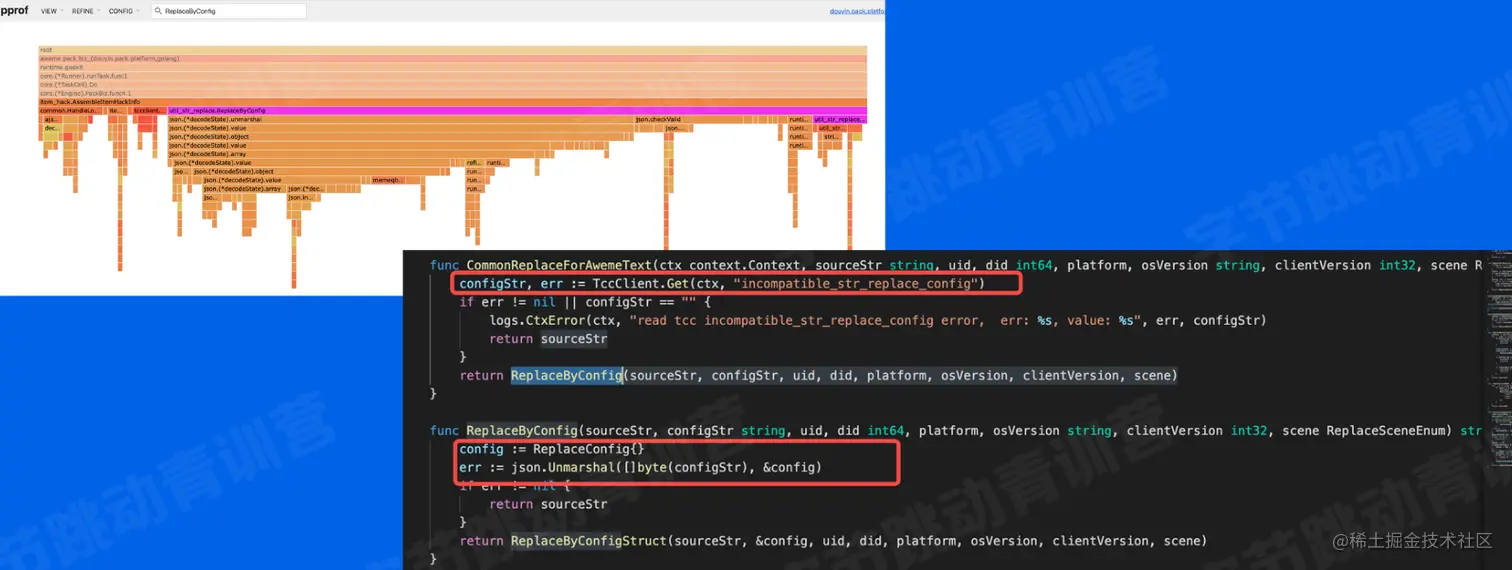The image size is (1512, 570).
Task: Click func ReplaceByConfig definition name
Action: click(522, 431)
